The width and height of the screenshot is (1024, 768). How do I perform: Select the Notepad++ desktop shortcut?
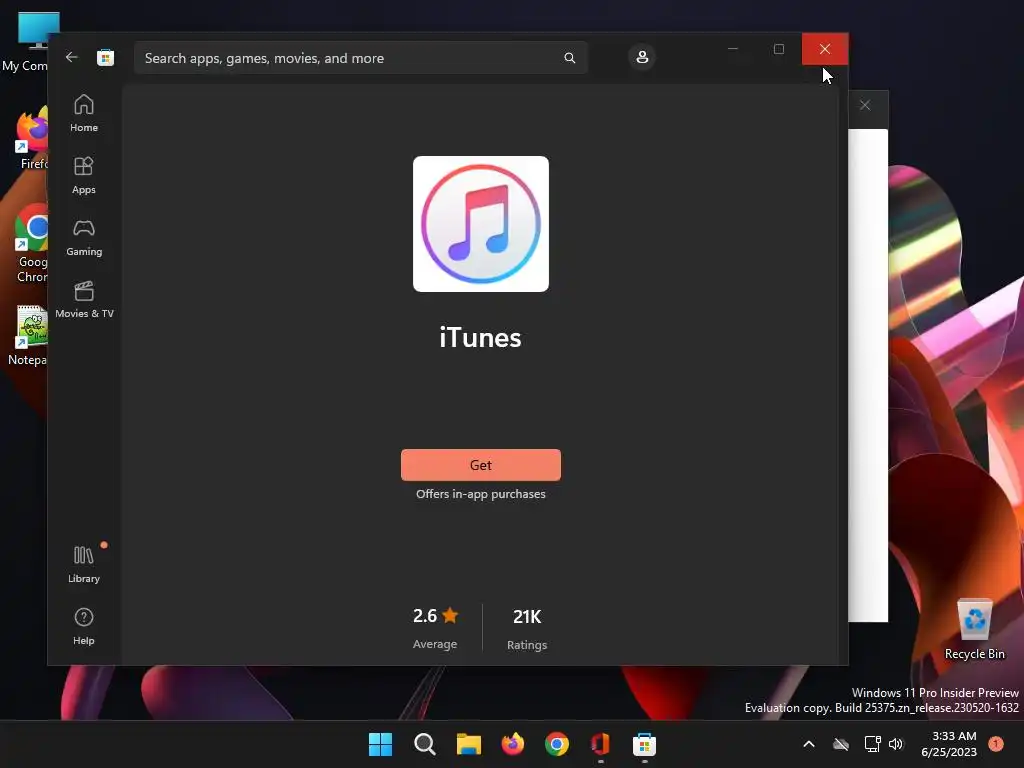coord(27,336)
